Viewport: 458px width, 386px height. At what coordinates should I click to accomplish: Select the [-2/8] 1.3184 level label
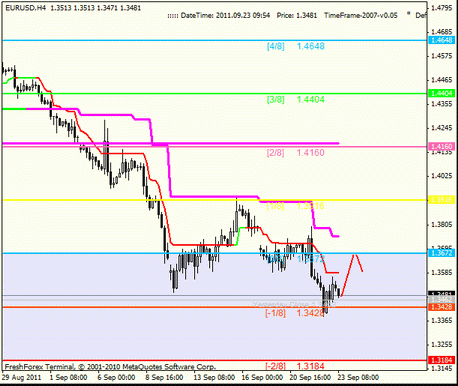click(x=295, y=366)
